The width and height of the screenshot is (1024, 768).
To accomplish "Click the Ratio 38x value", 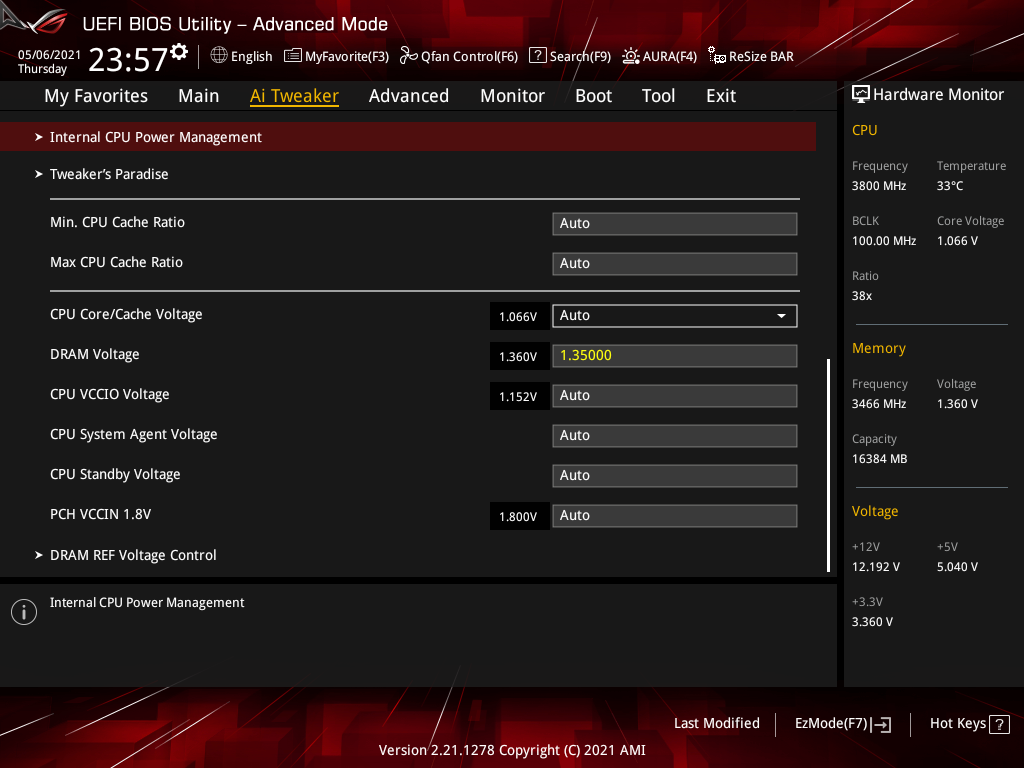I will 862,296.
